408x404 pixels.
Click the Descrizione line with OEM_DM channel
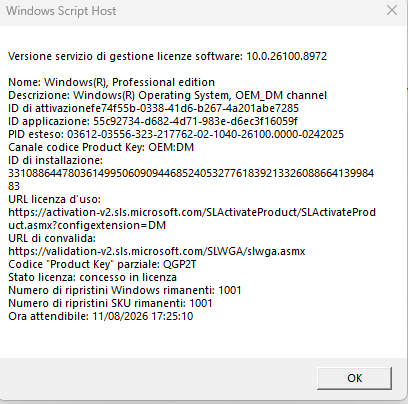click(167, 95)
